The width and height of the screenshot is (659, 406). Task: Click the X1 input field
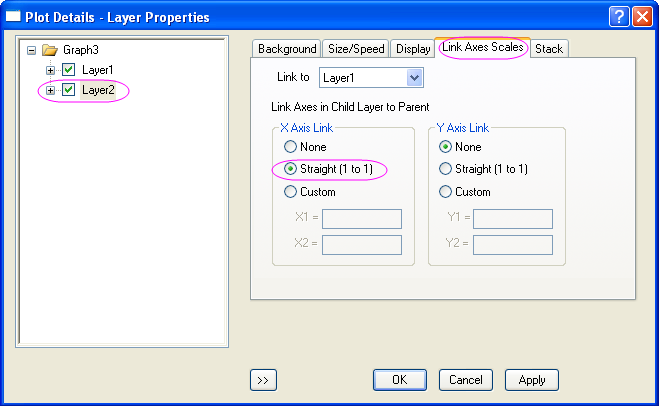(x=361, y=219)
